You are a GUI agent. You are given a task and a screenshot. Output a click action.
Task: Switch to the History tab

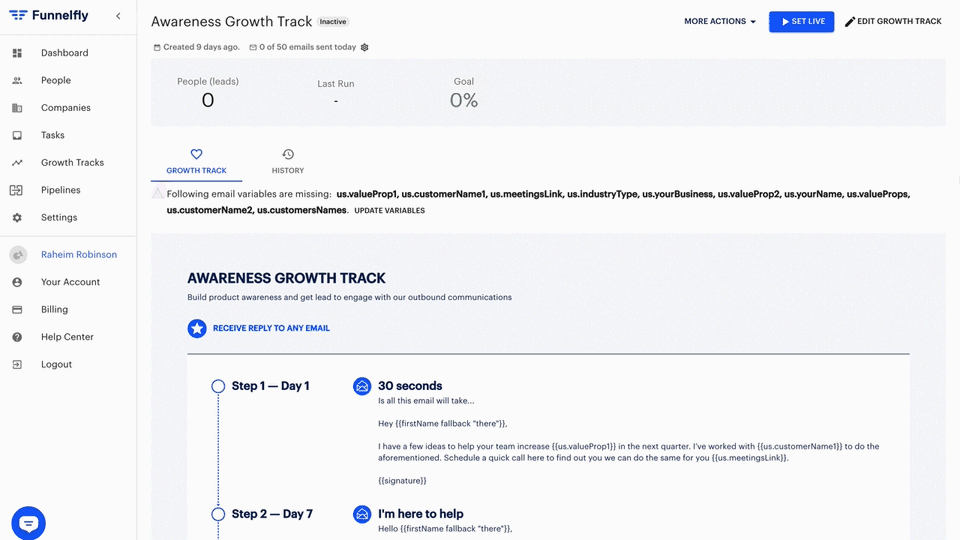pyautogui.click(x=288, y=162)
